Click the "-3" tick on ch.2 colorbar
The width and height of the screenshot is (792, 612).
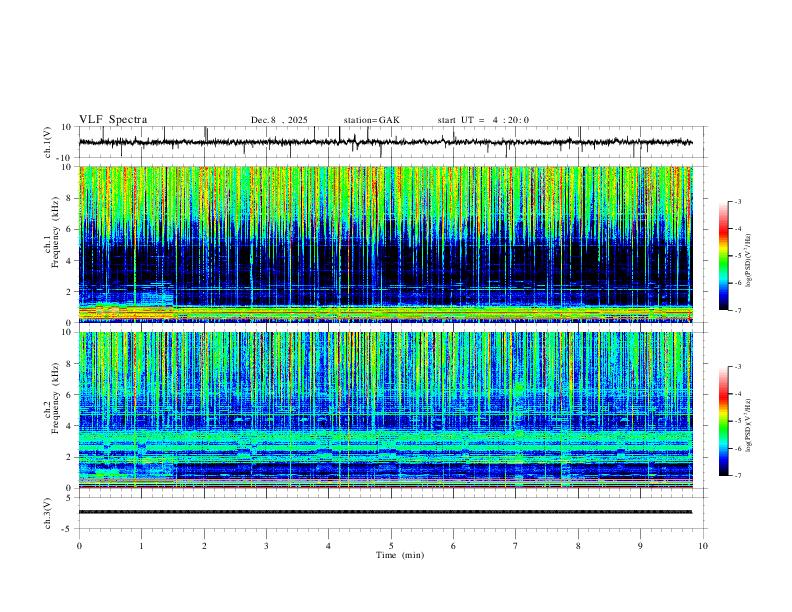coord(738,367)
